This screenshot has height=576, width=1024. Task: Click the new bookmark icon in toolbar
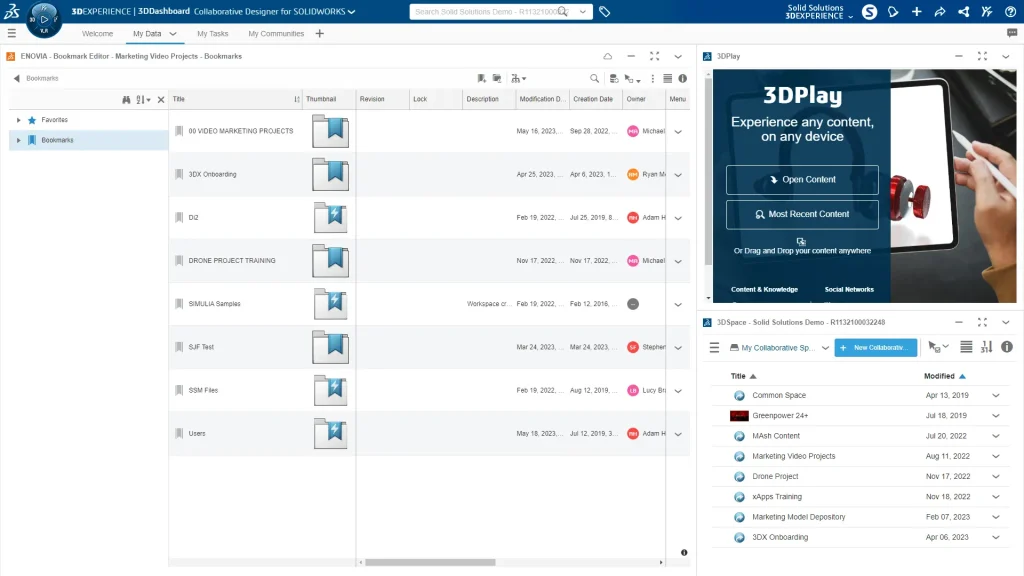tap(481, 78)
